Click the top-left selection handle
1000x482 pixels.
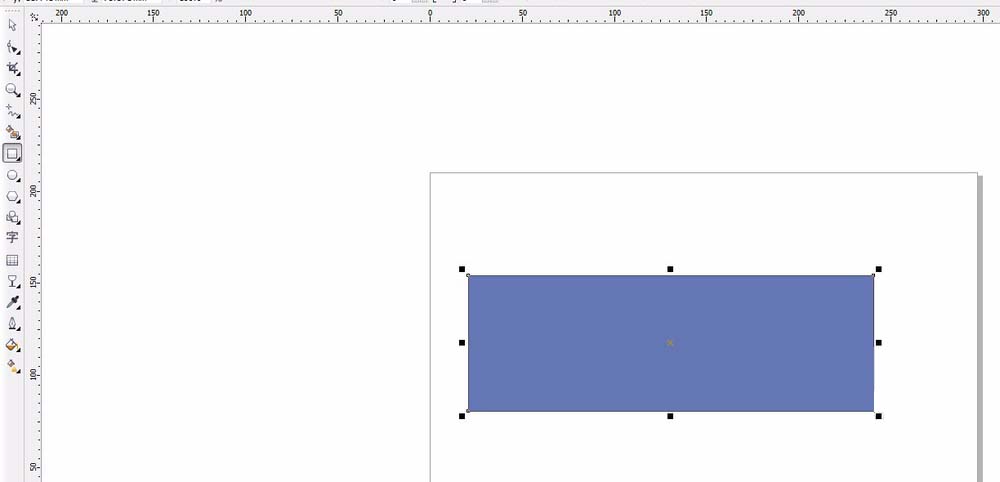click(x=462, y=269)
